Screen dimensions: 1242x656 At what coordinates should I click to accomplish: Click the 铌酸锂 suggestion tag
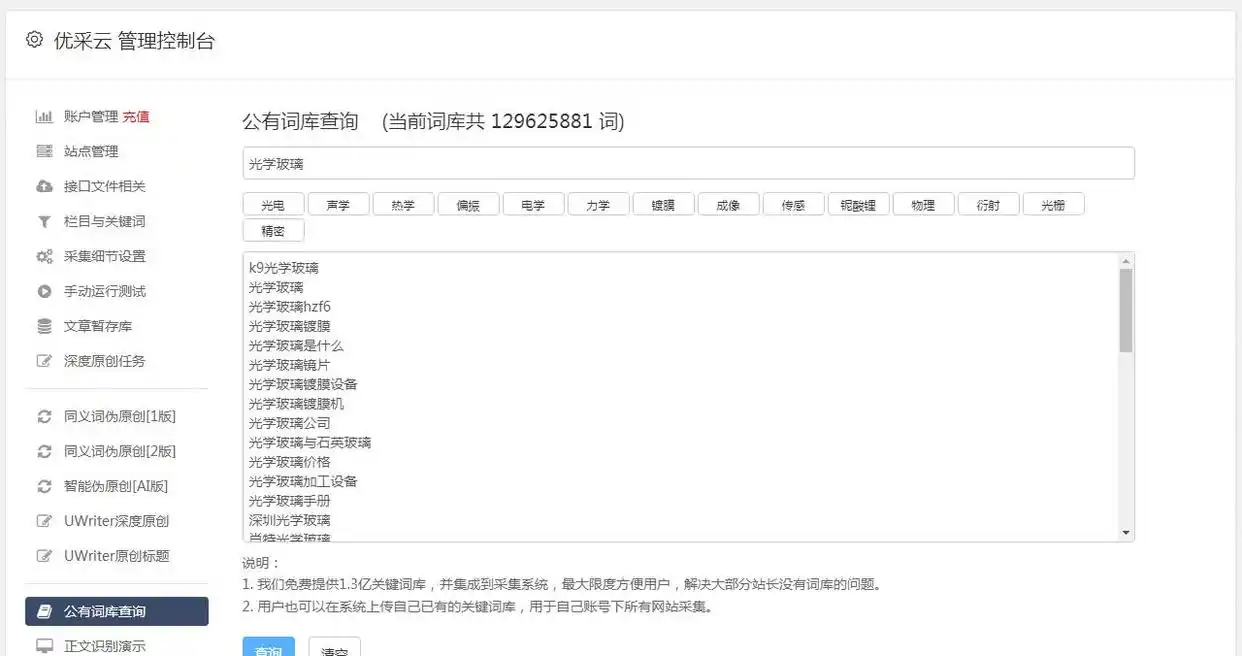[858, 203]
